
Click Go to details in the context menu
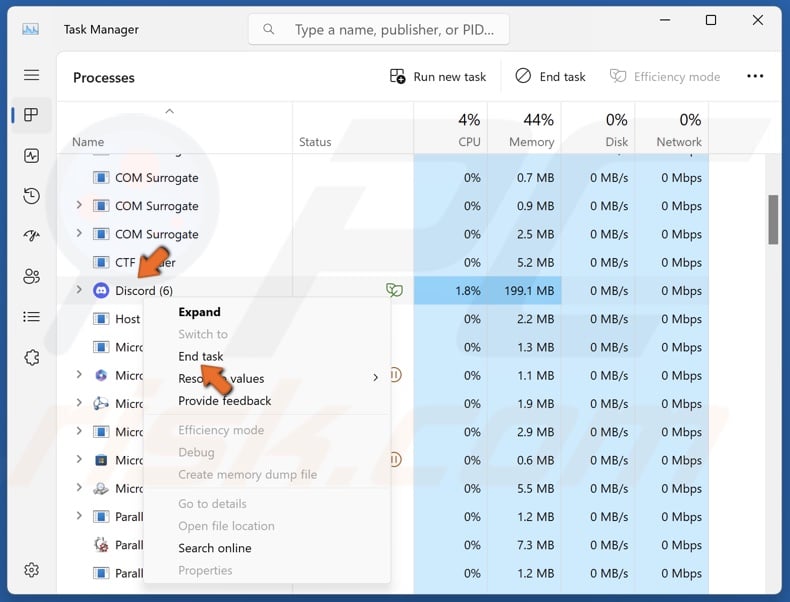[212, 503]
